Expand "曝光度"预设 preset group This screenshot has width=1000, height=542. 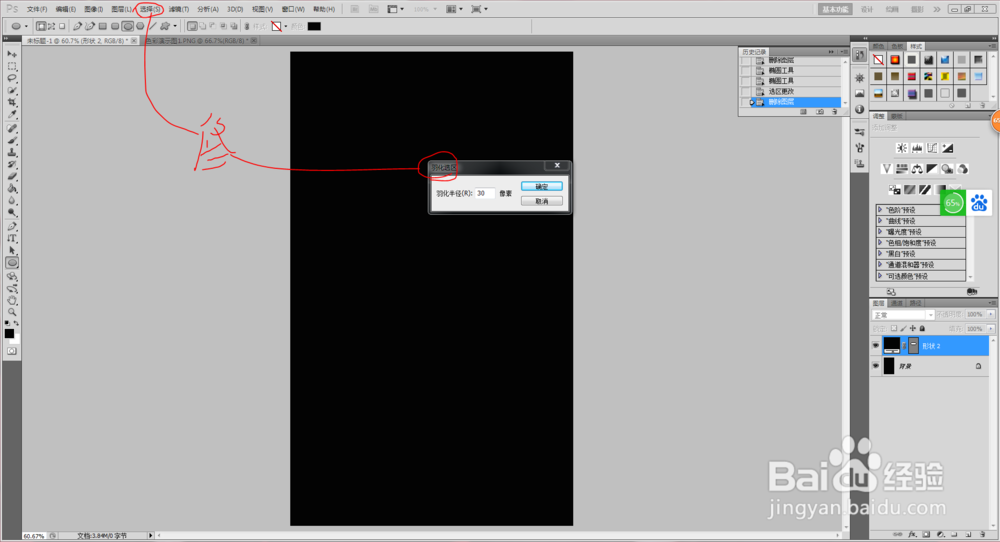point(880,231)
